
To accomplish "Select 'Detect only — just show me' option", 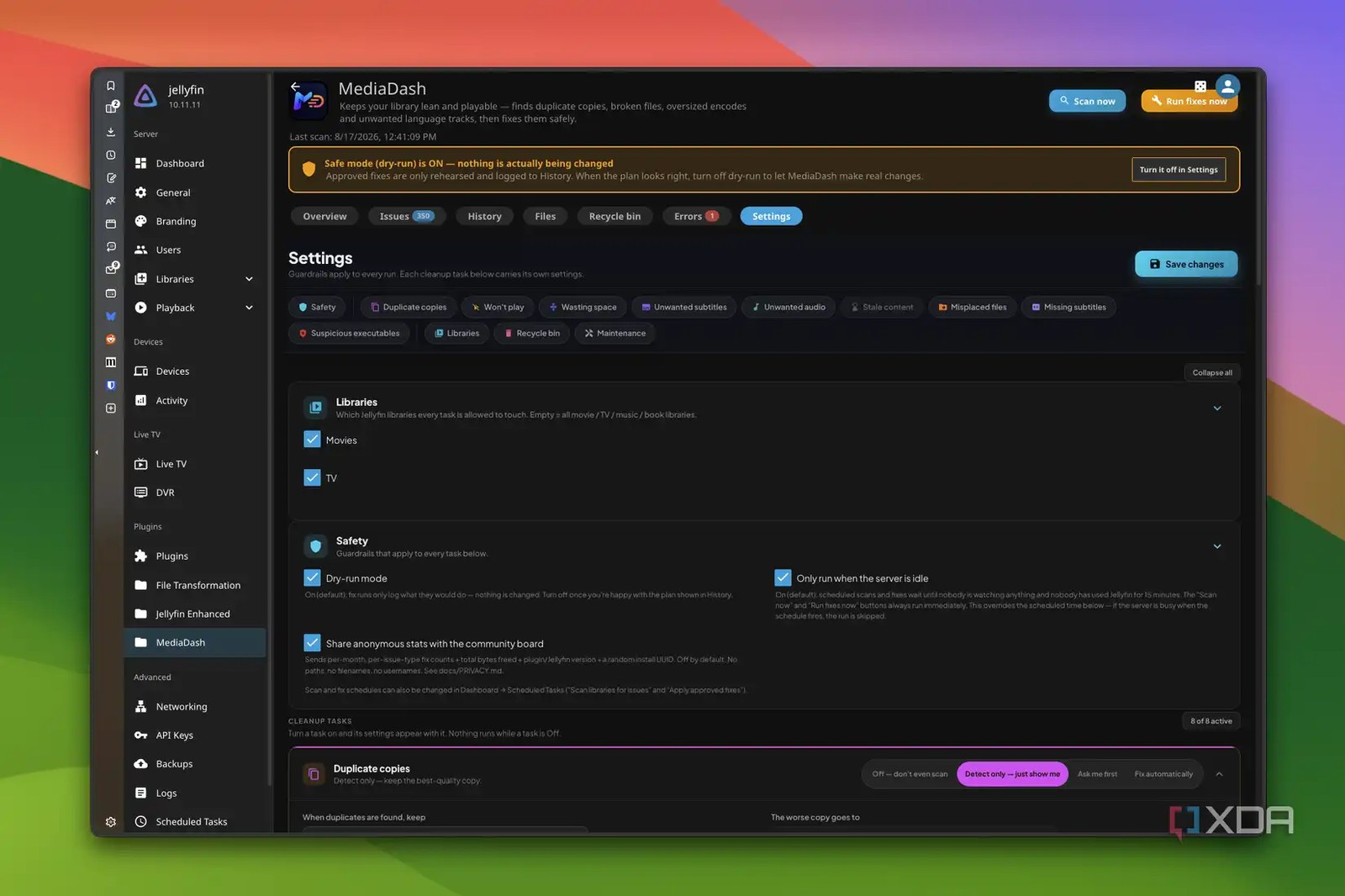I will tap(1012, 774).
